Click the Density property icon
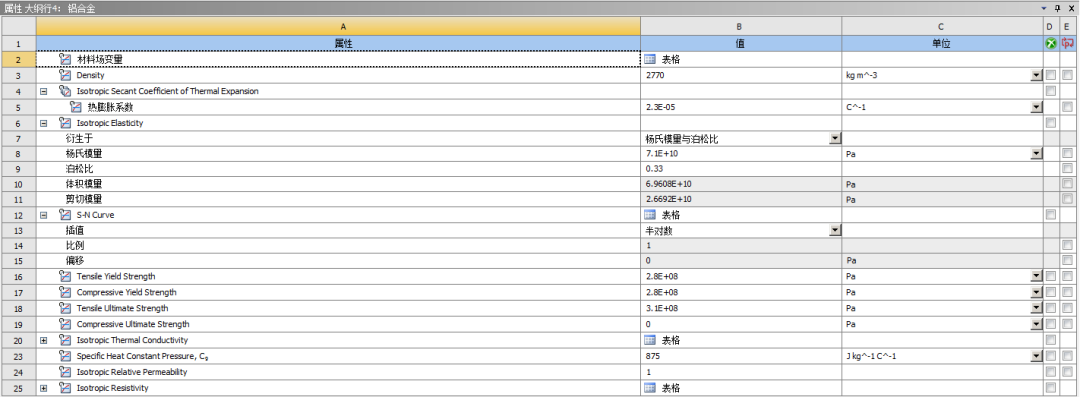This screenshot has width=1080, height=397. point(65,75)
